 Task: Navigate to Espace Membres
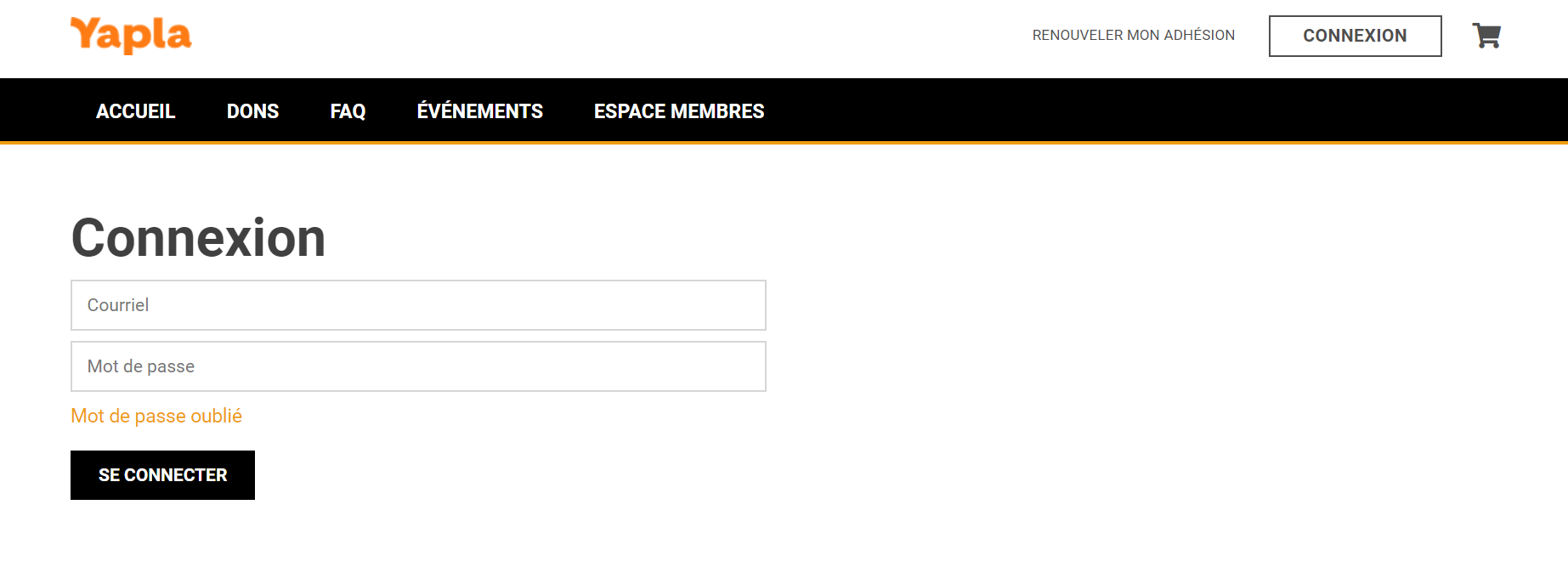pyautogui.click(x=679, y=111)
